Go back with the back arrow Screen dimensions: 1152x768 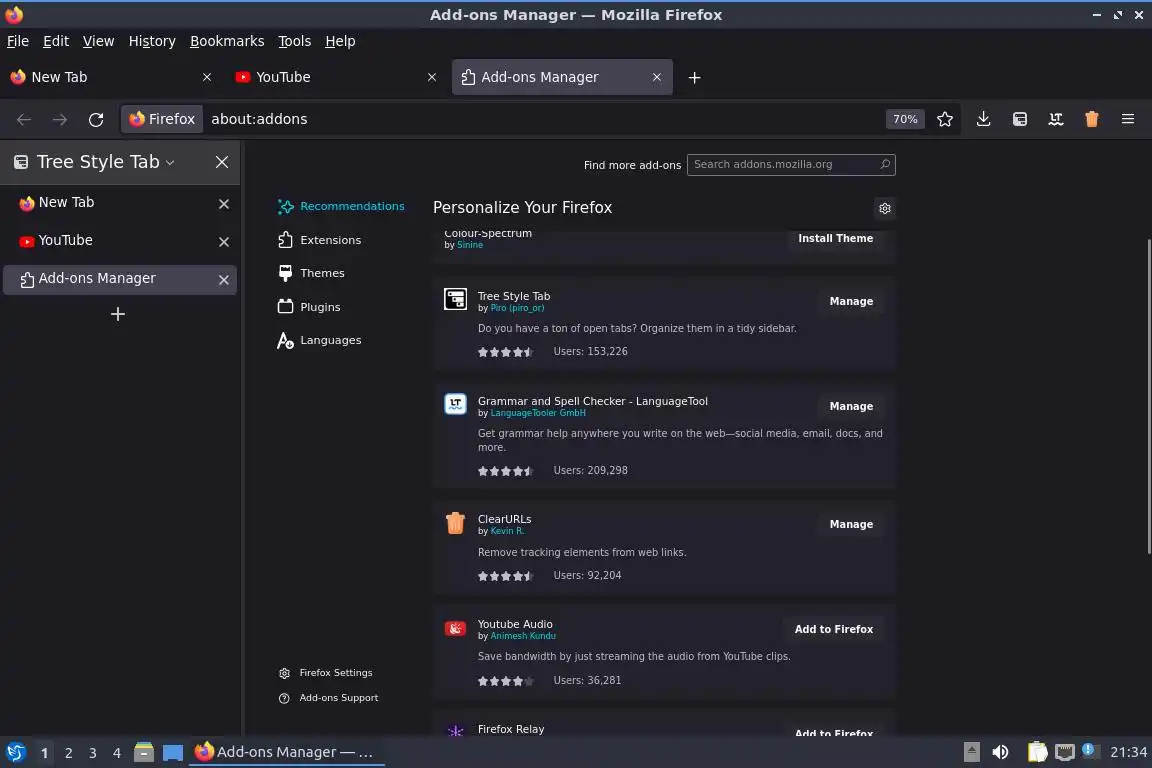24,119
